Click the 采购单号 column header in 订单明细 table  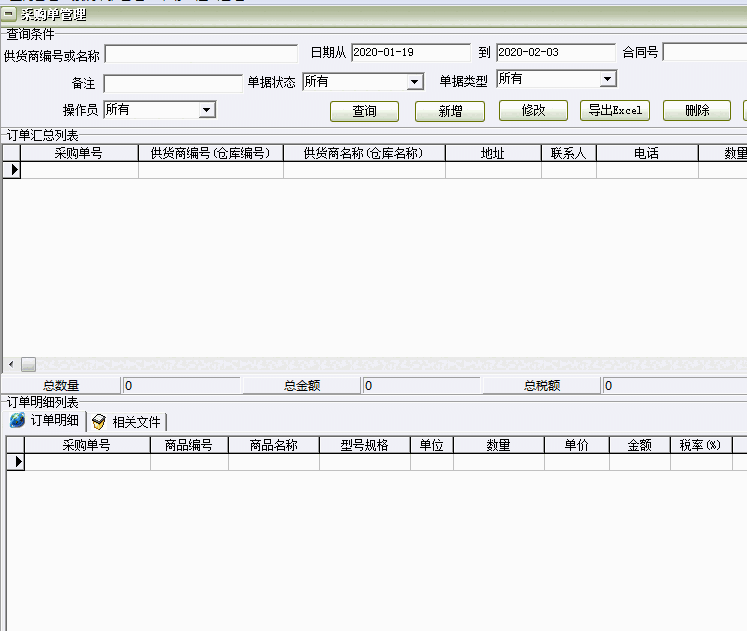tap(87, 445)
